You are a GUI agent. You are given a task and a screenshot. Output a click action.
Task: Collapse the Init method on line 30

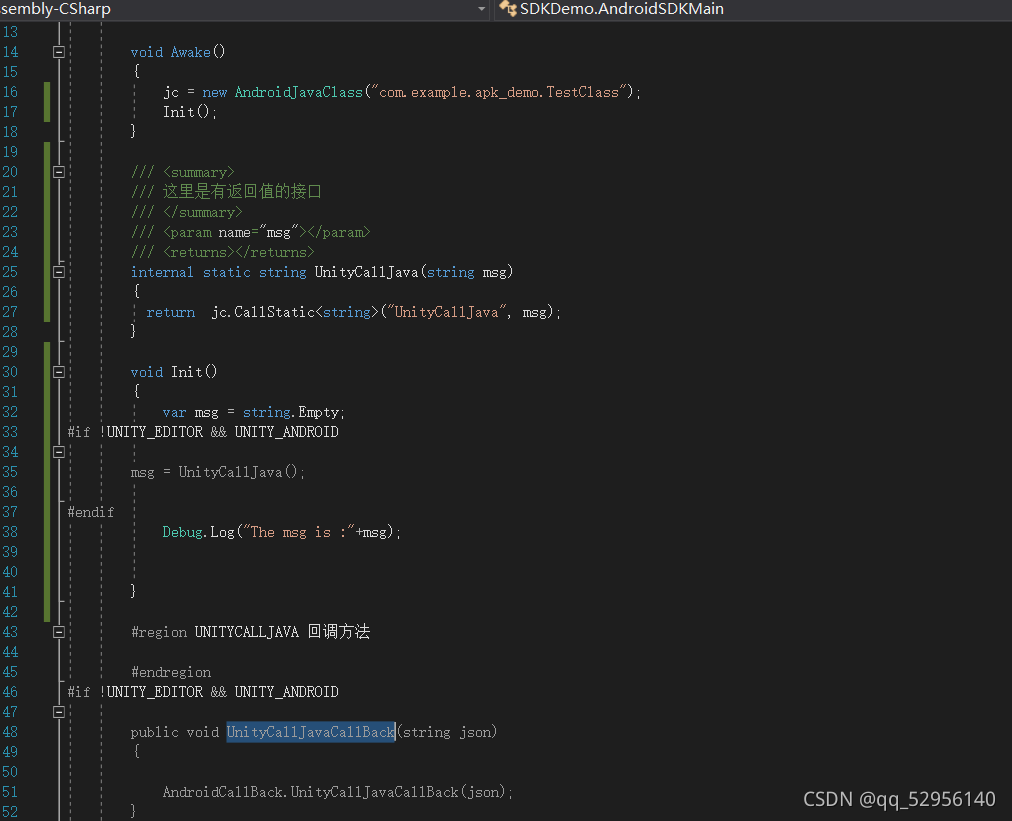[59, 372]
